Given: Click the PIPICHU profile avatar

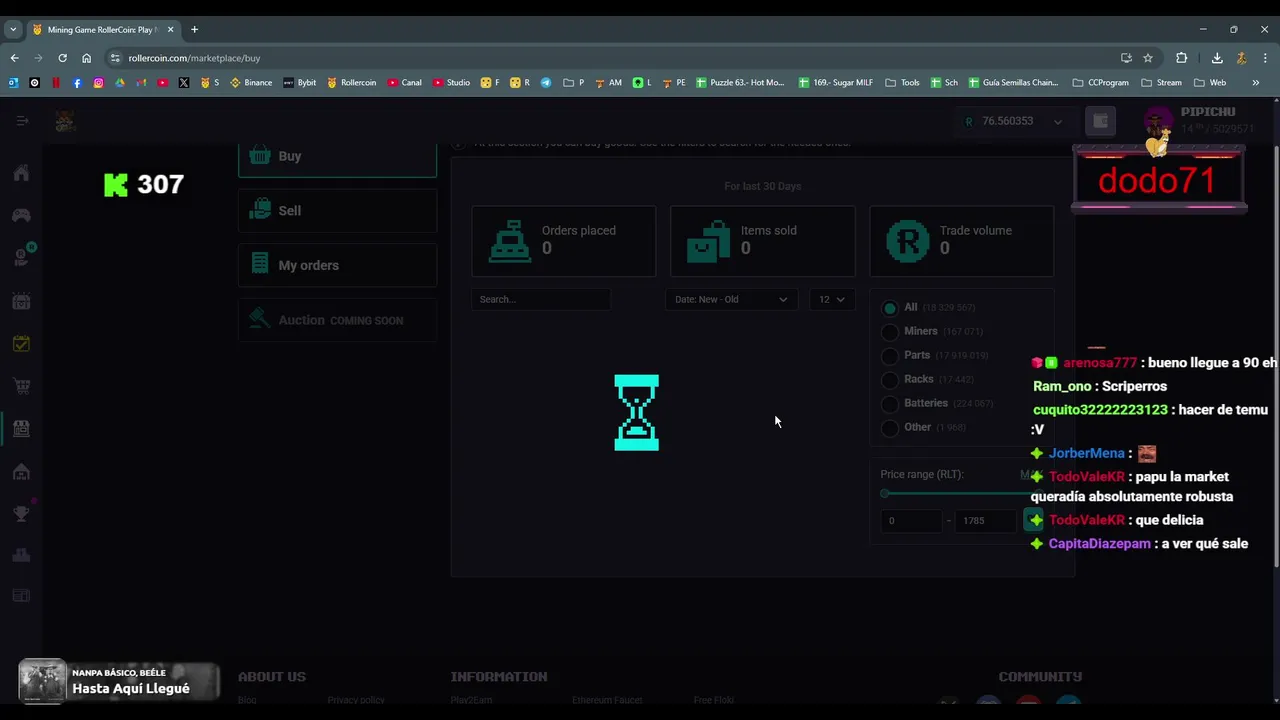Looking at the screenshot, I should click(1158, 122).
